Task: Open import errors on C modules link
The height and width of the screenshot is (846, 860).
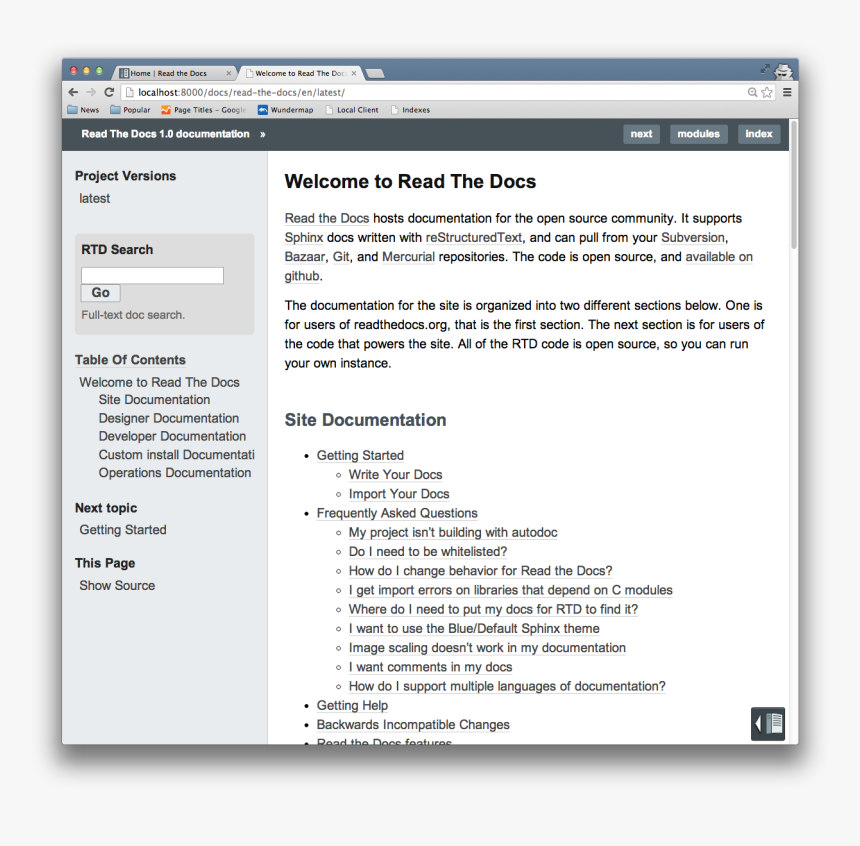Action: pos(511,590)
